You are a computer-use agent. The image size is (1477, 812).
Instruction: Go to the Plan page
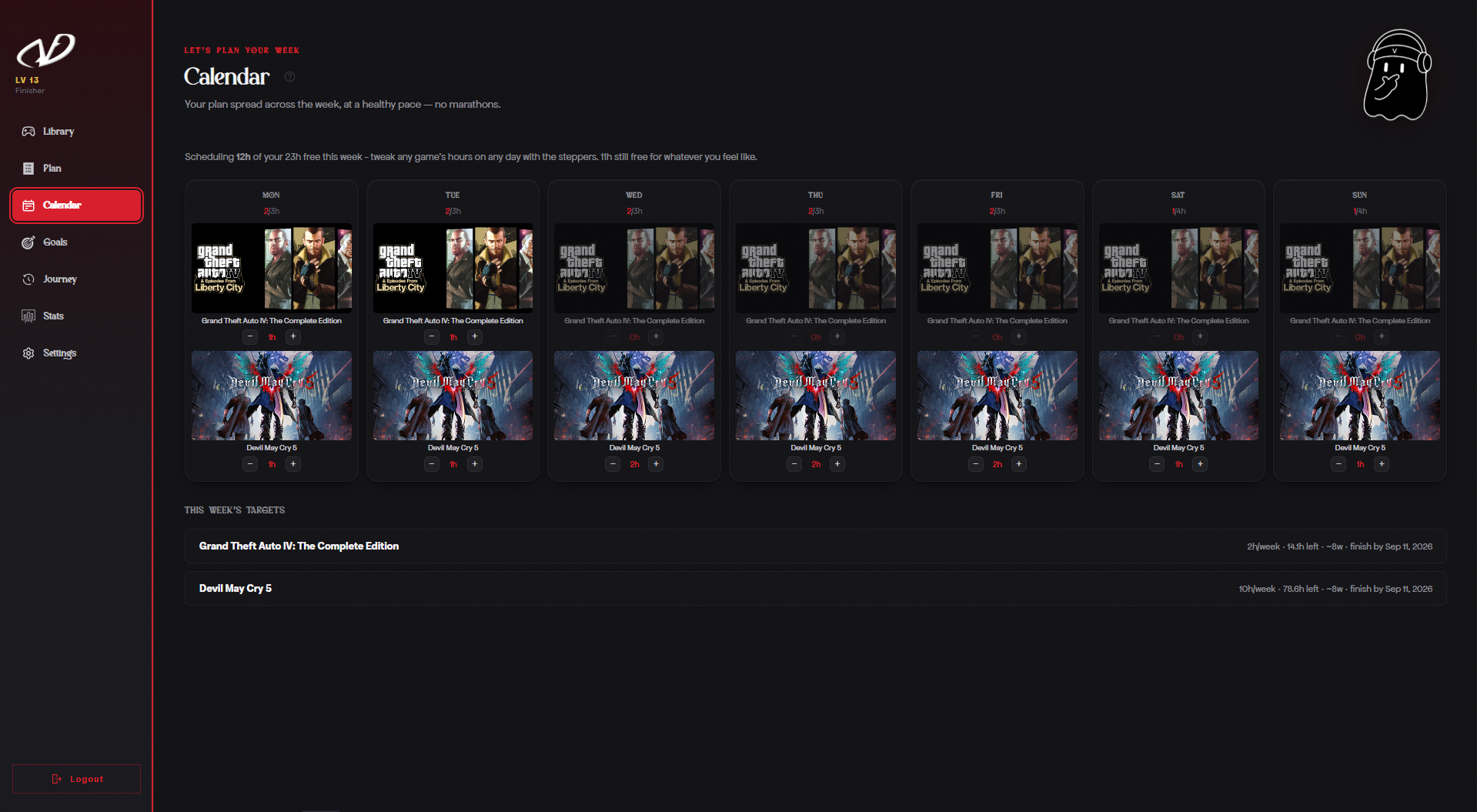76,169
